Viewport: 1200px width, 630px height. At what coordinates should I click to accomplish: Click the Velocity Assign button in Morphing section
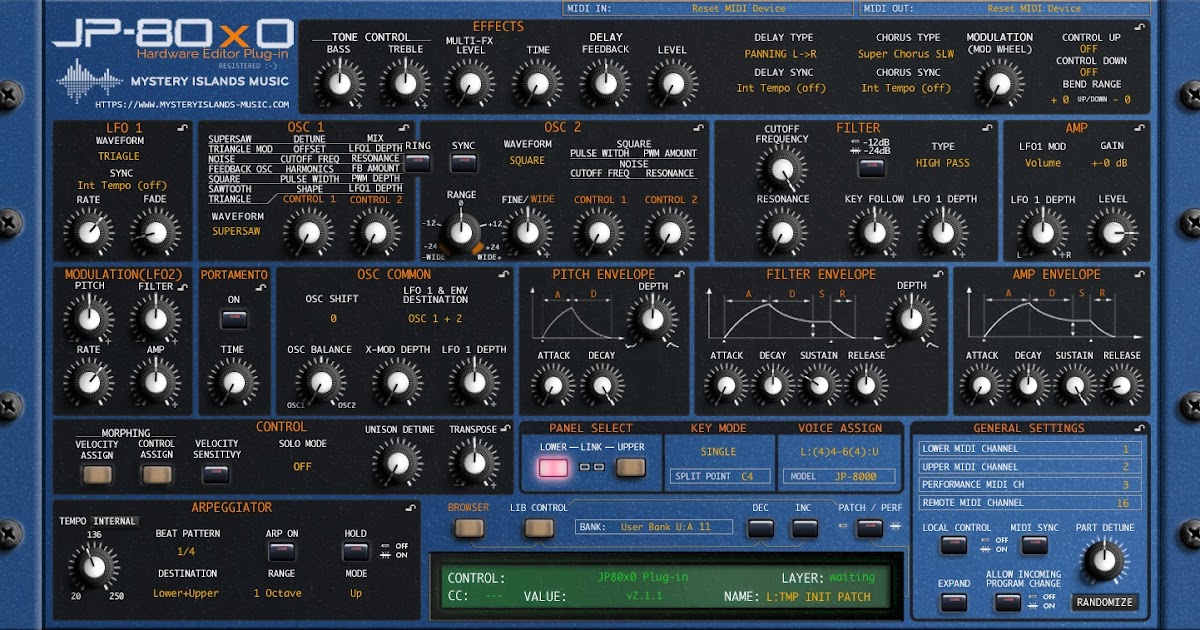96,475
